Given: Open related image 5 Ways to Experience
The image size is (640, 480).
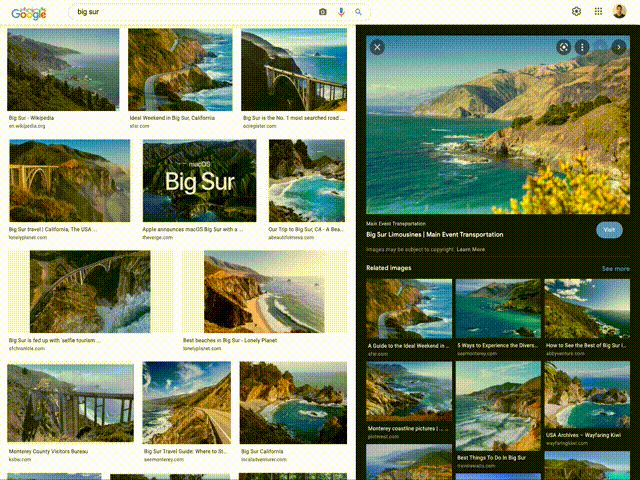Looking at the screenshot, I should [x=498, y=309].
